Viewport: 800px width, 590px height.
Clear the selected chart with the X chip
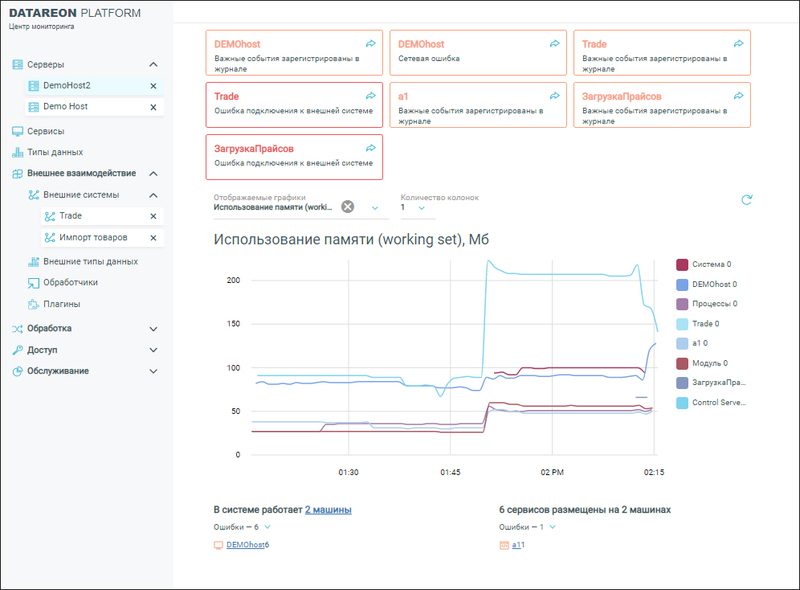pos(348,206)
